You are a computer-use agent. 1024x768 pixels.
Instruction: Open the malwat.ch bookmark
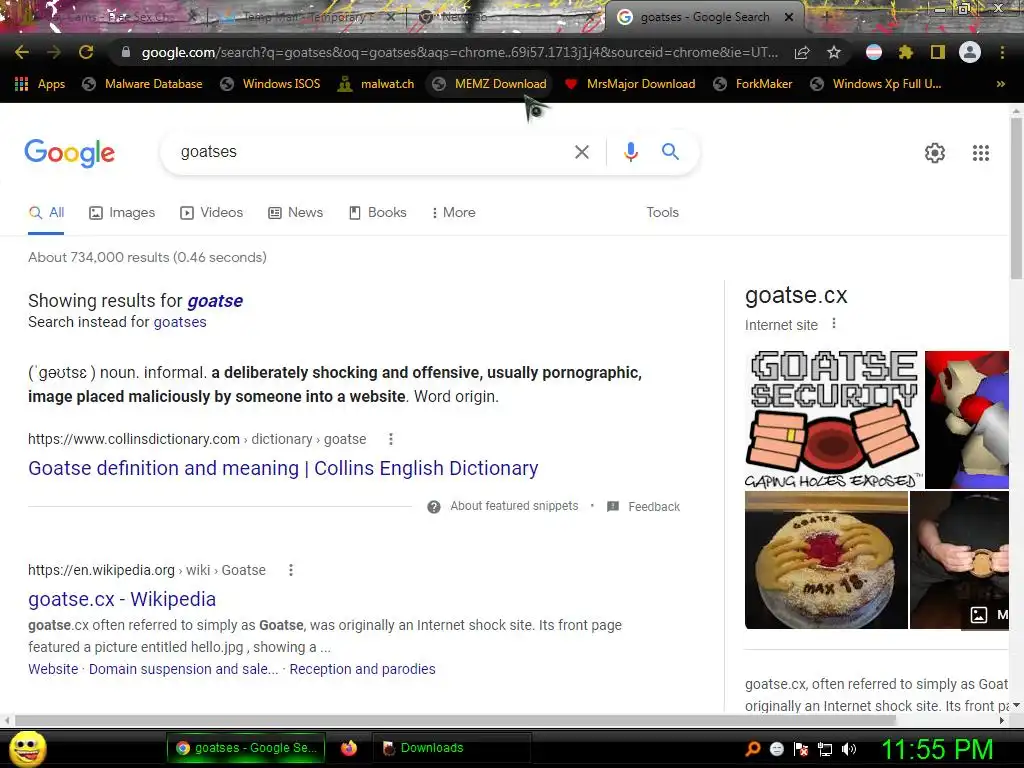pyautogui.click(x=376, y=84)
